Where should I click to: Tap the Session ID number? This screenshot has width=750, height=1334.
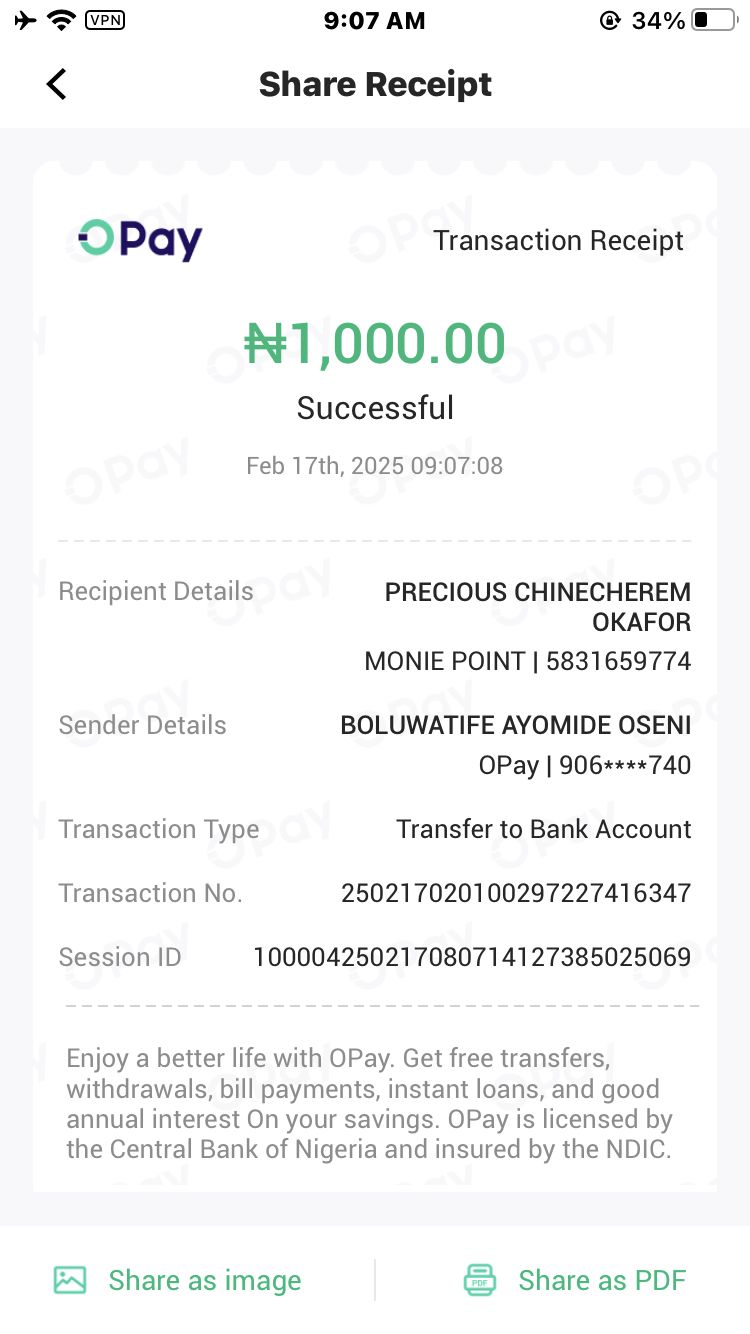click(x=472, y=957)
